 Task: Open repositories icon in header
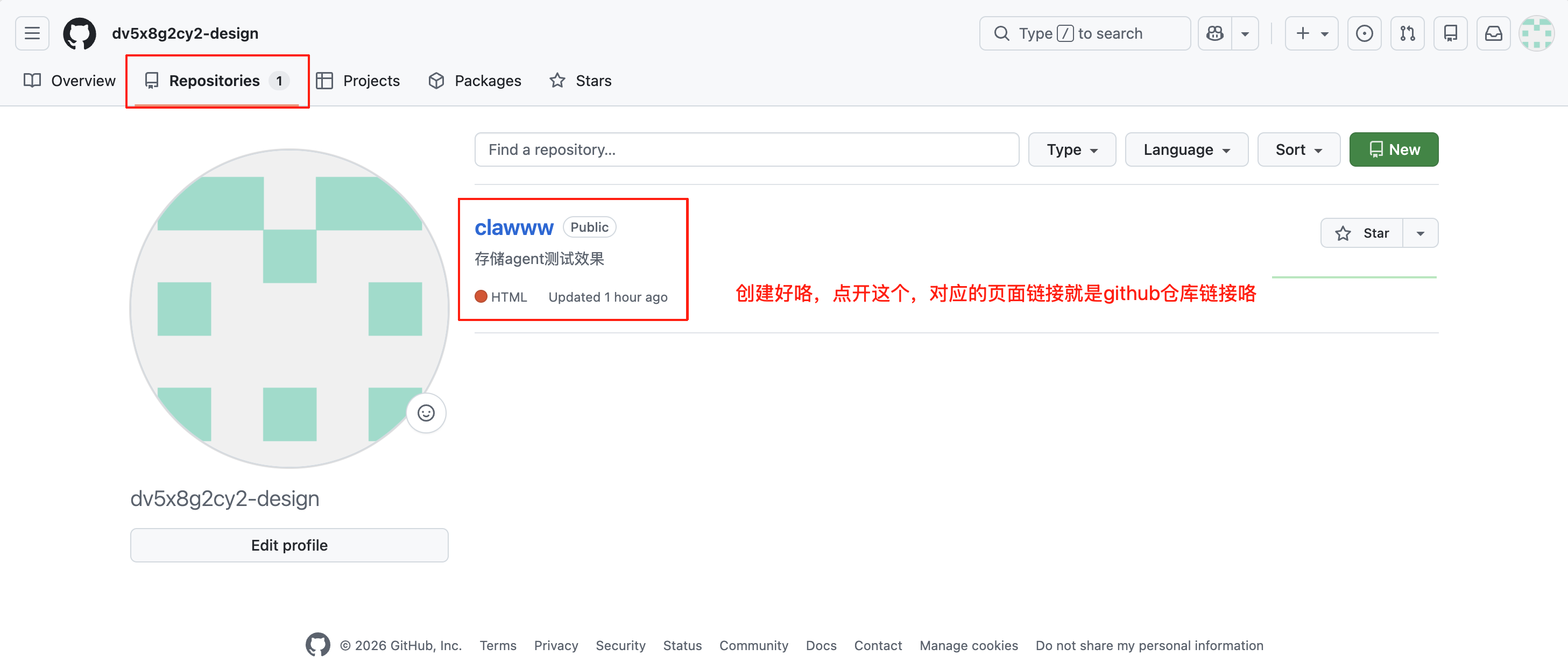(1451, 33)
